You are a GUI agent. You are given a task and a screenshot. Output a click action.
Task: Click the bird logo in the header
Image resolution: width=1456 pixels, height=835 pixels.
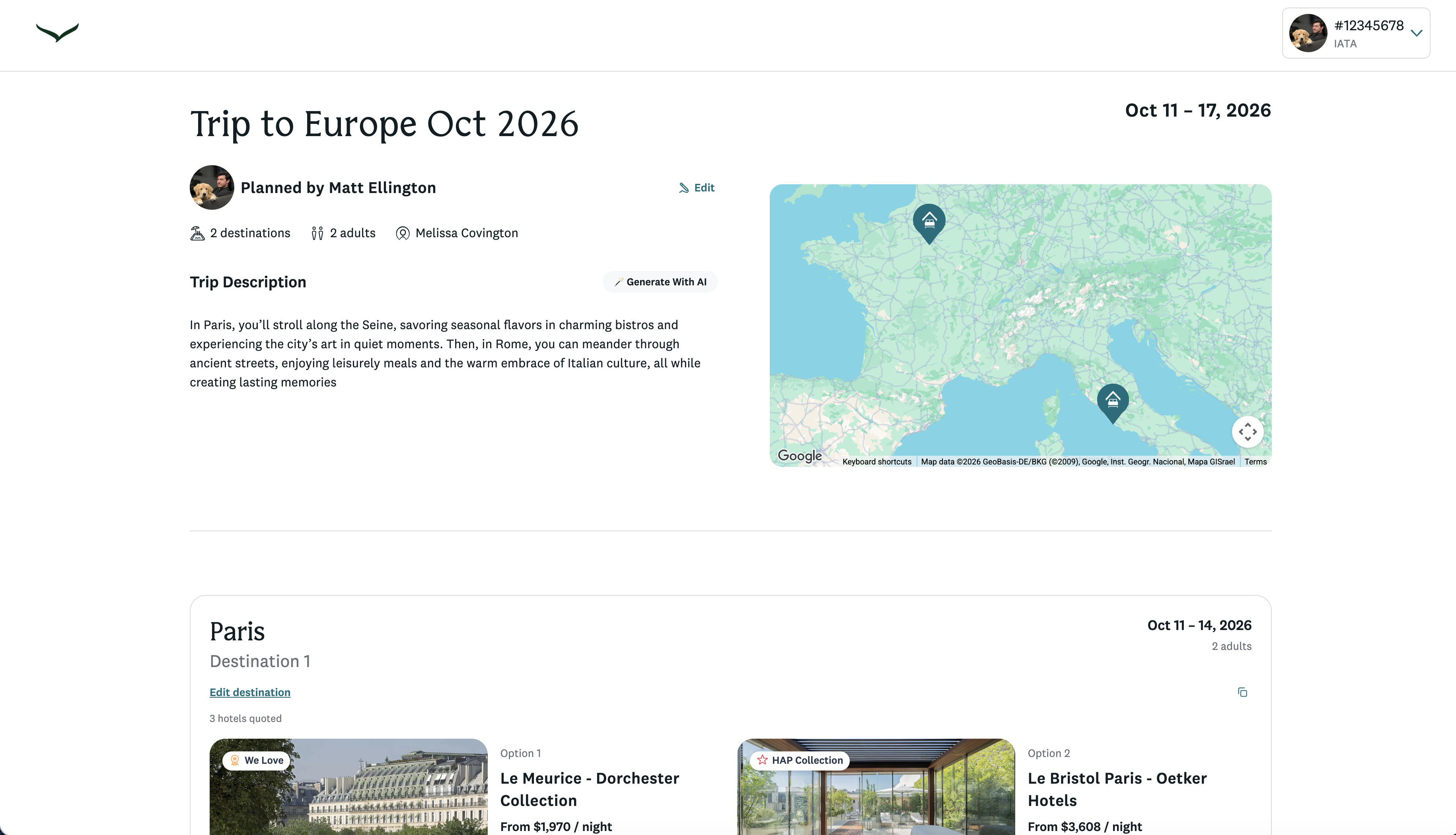(x=57, y=33)
